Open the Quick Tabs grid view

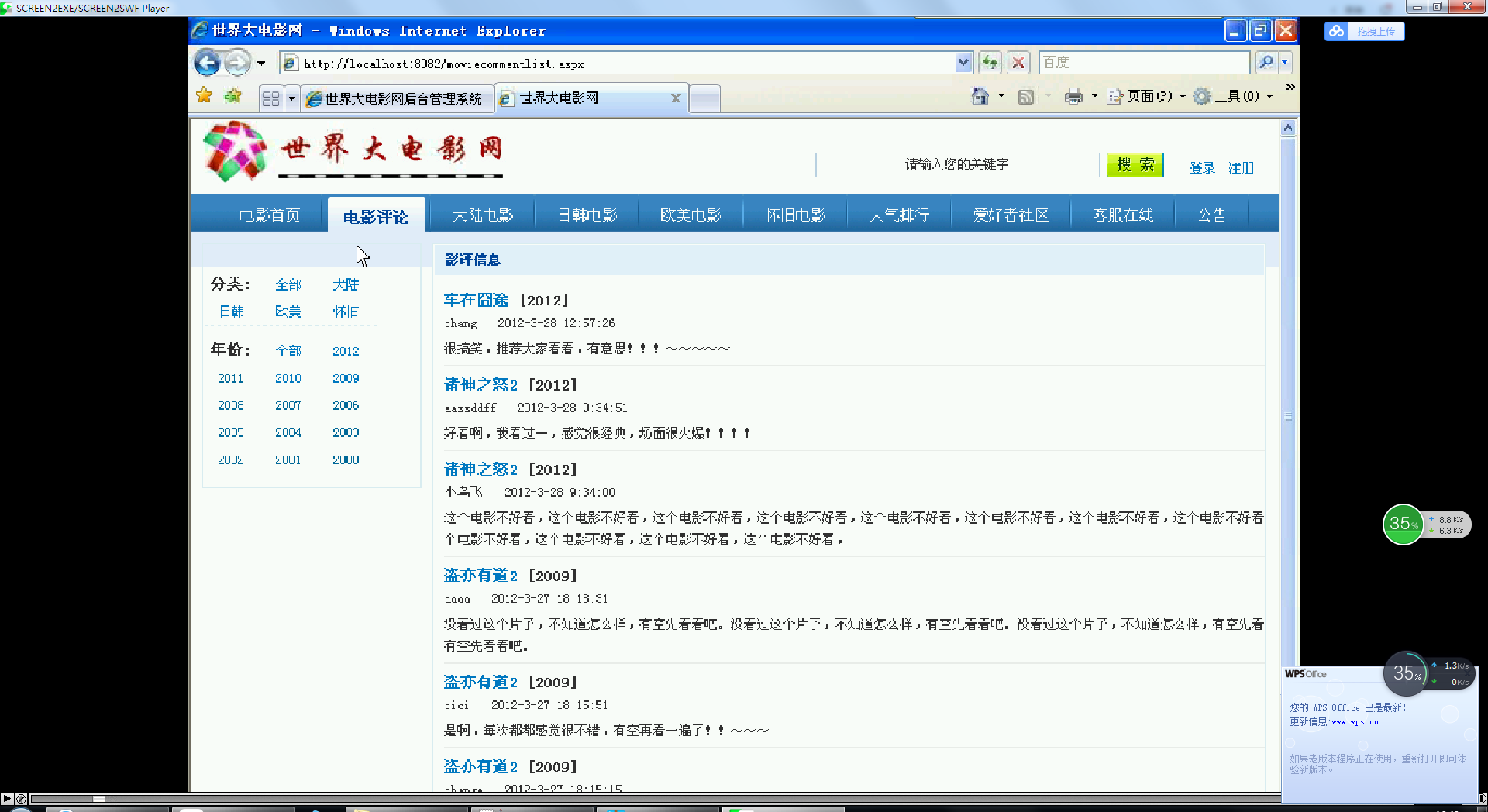click(270, 98)
